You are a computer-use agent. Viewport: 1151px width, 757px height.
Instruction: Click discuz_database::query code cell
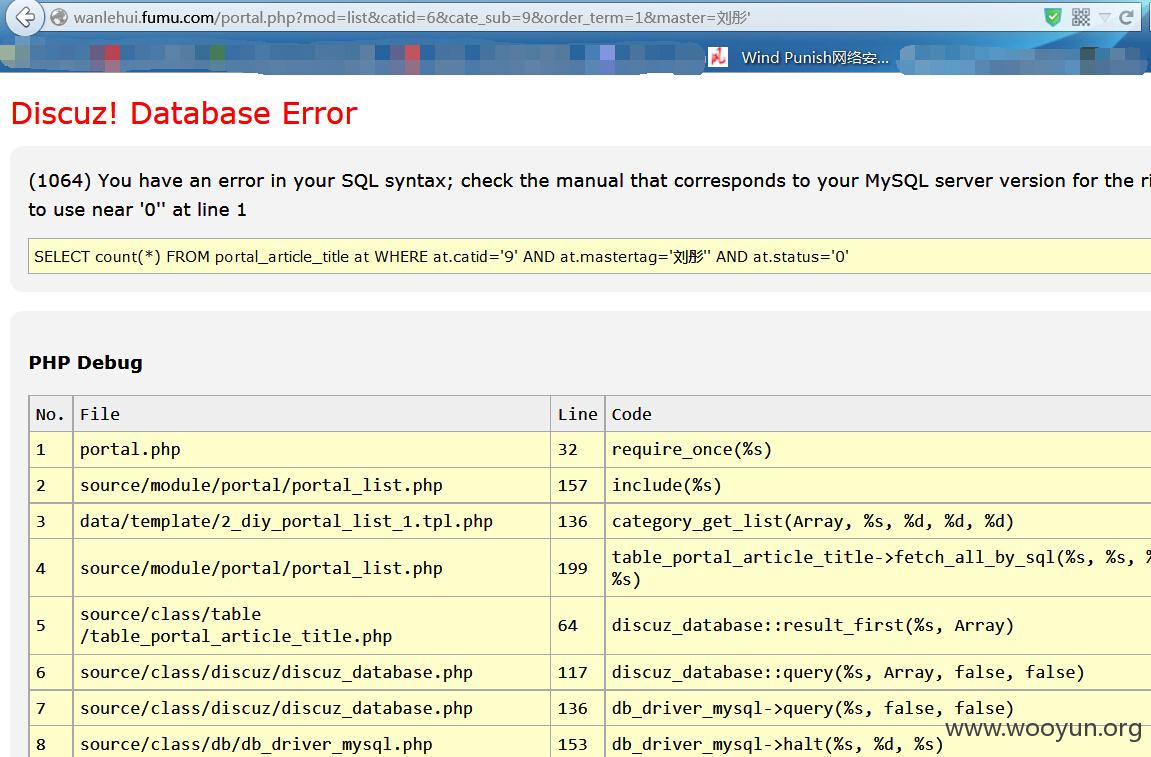coord(878,673)
